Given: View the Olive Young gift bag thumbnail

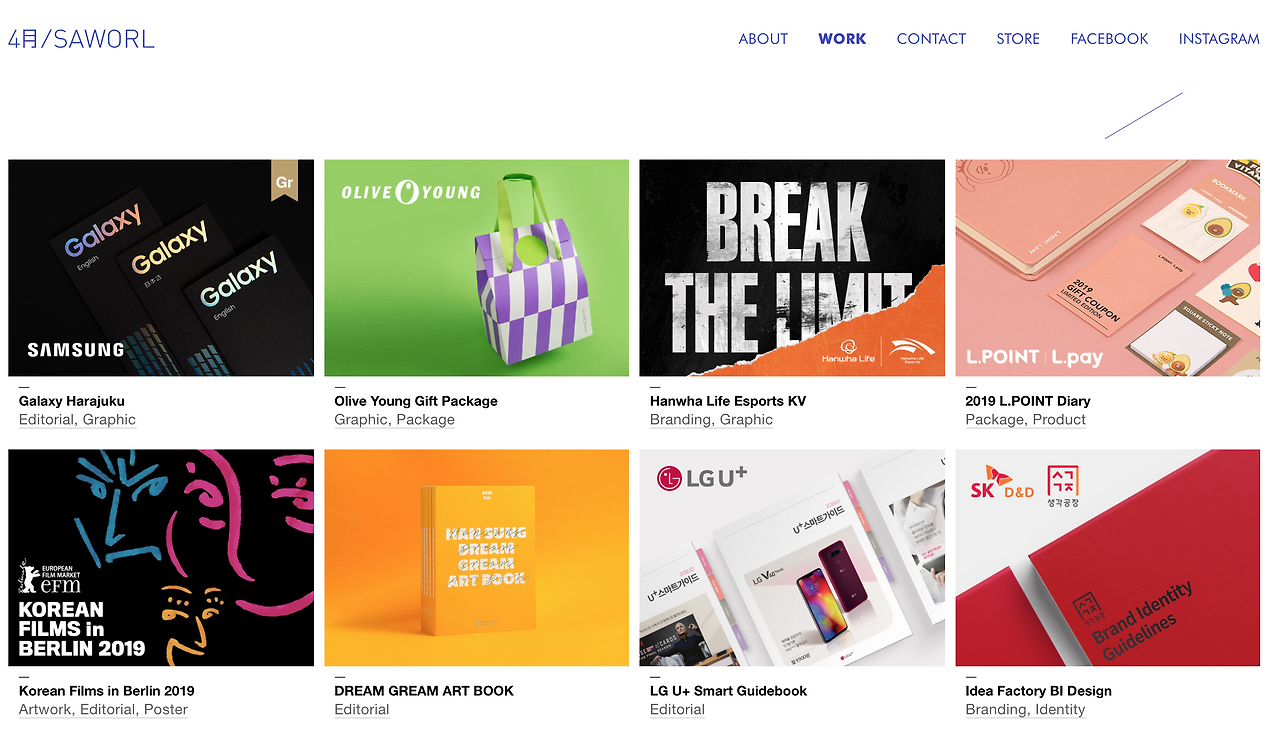Looking at the screenshot, I should [x=476, y=268].
